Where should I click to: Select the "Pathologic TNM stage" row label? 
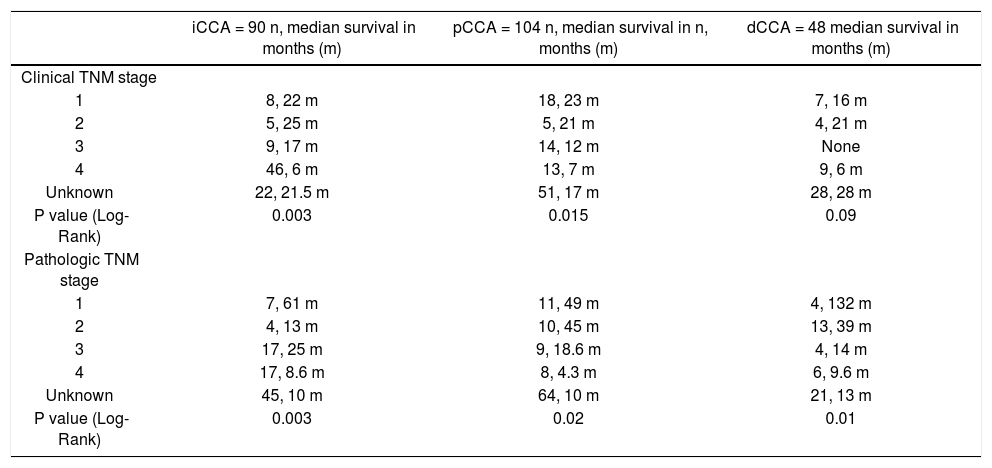(x=79, y=270)
